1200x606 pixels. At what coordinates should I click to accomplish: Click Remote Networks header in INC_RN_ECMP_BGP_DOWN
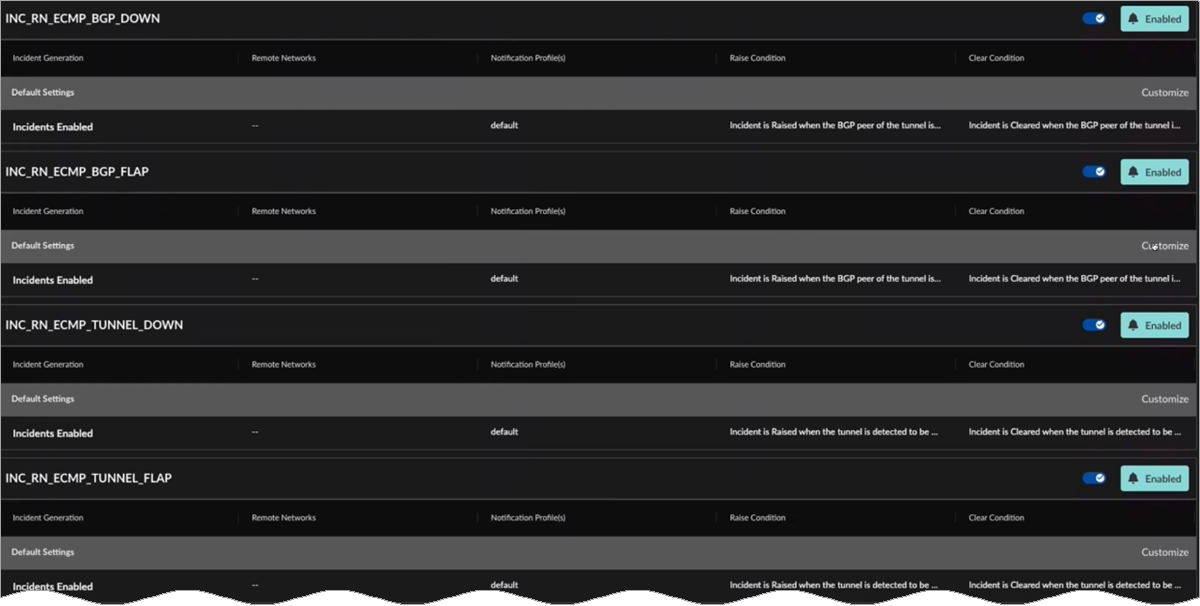coord(284,58)
